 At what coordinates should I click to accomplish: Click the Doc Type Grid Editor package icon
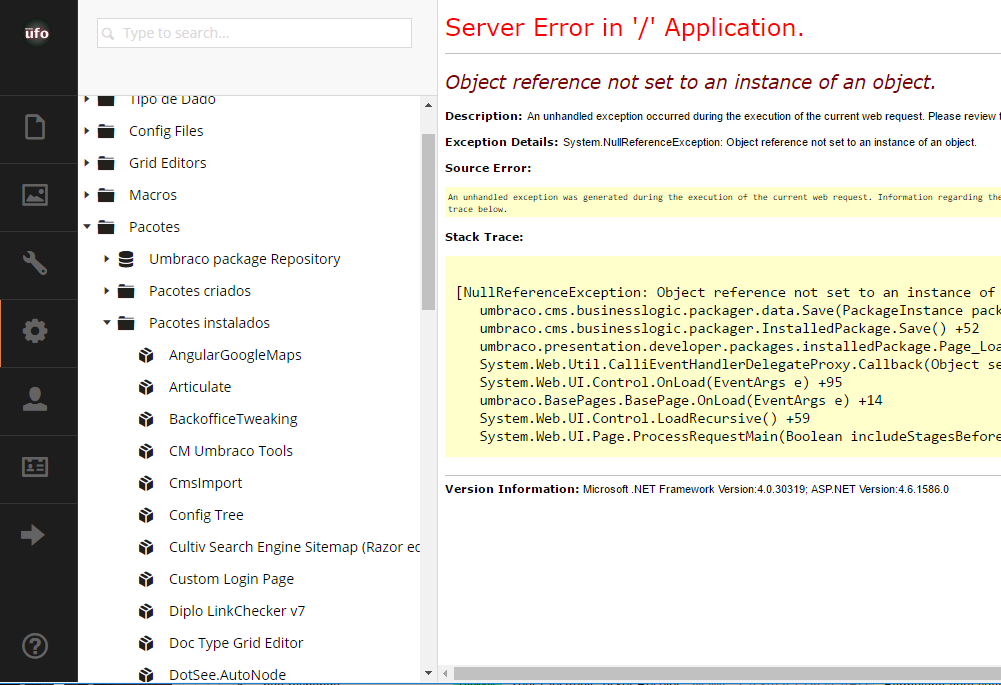pyautogui.click(x=146, y=643)
